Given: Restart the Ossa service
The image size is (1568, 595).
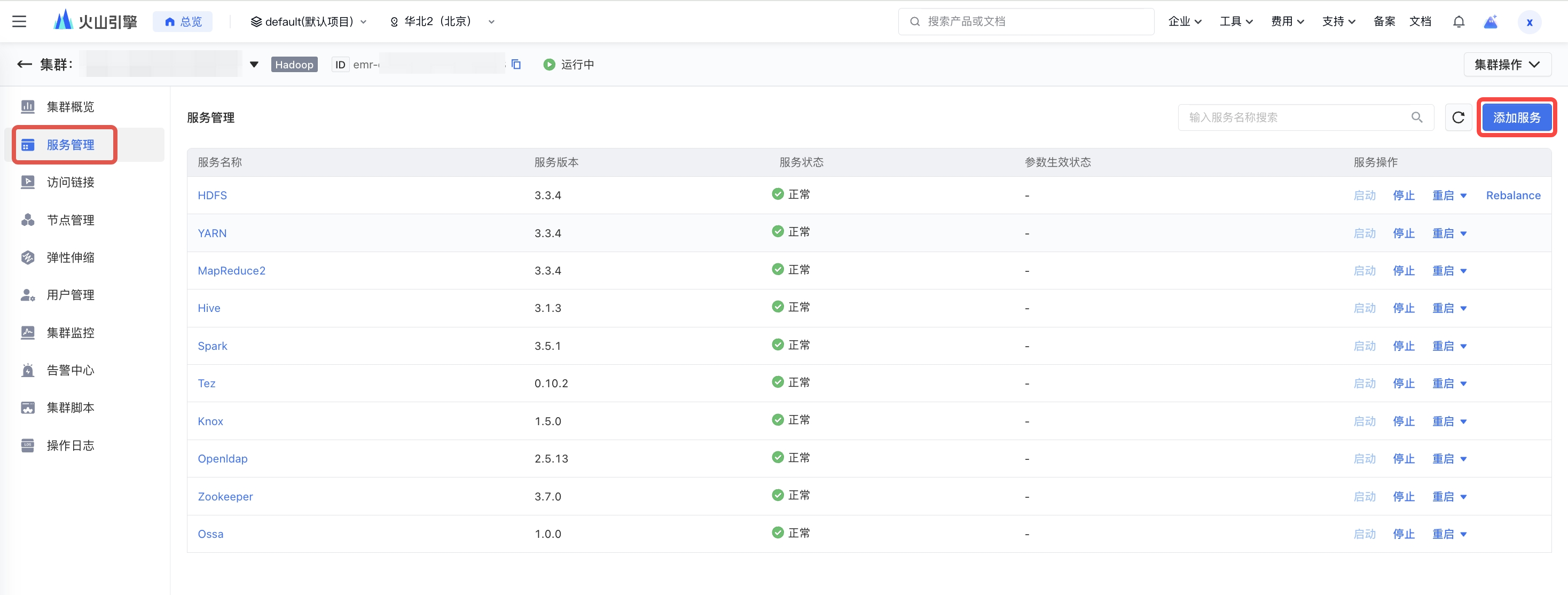Looking at the screenshot, I should click(1442, 534).
